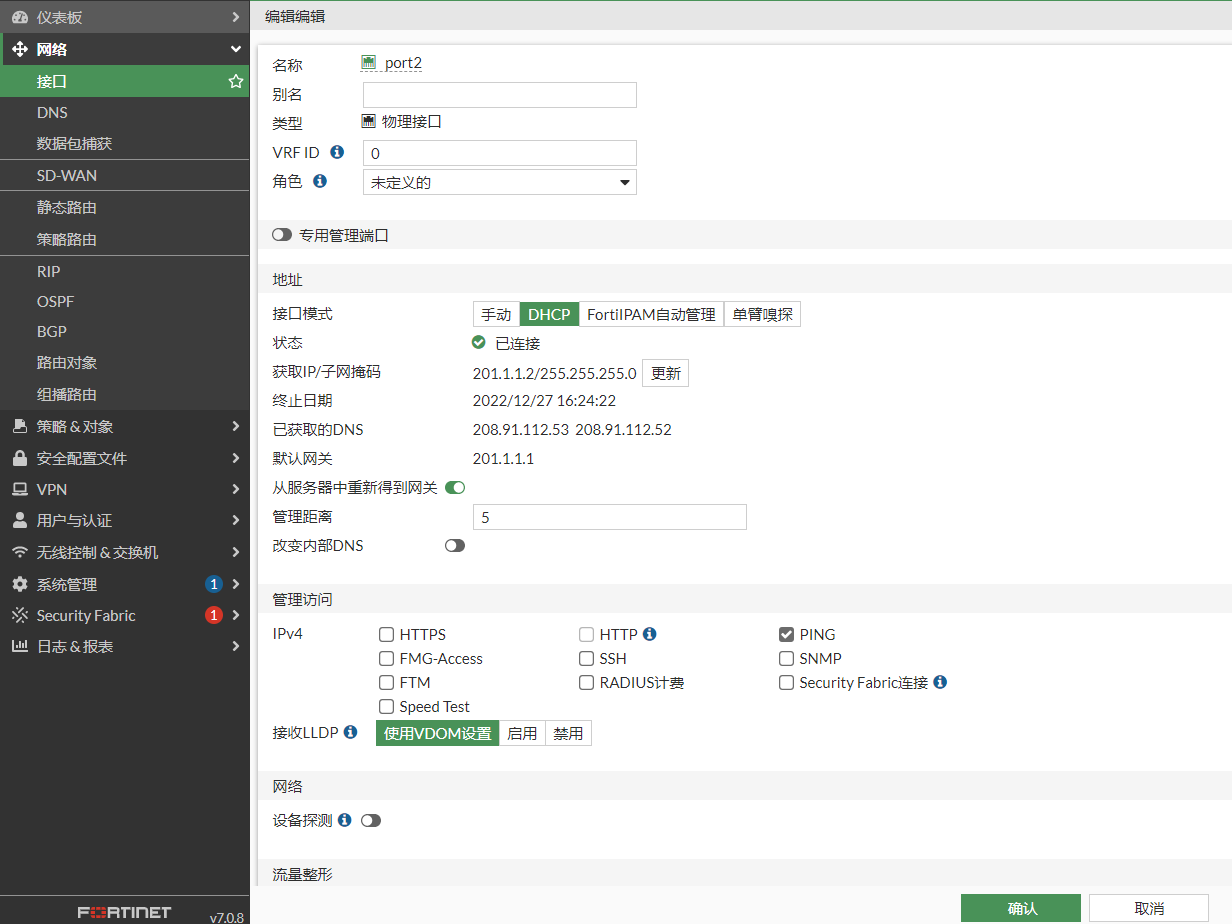Click the info icon next to 角色
Screen dimensions: 1232x924
[x=320, y=181]
